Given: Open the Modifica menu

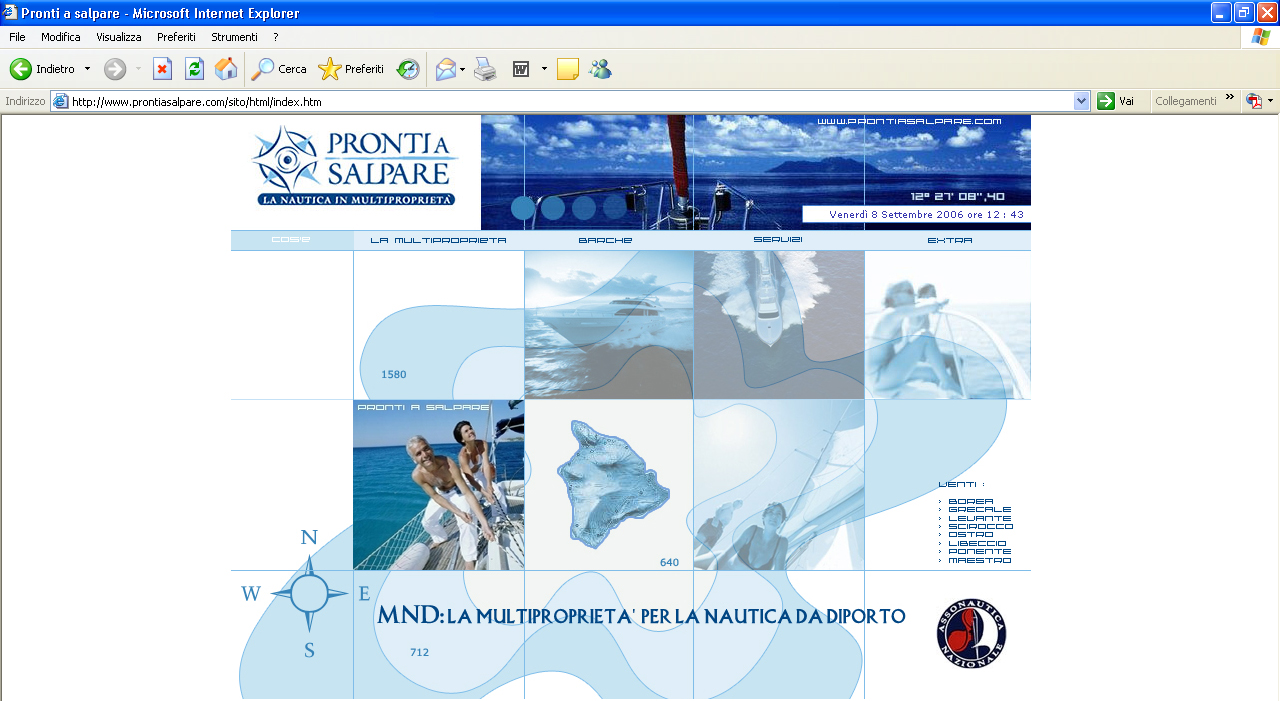Looking at the screenshot, I should click(61, 37).
